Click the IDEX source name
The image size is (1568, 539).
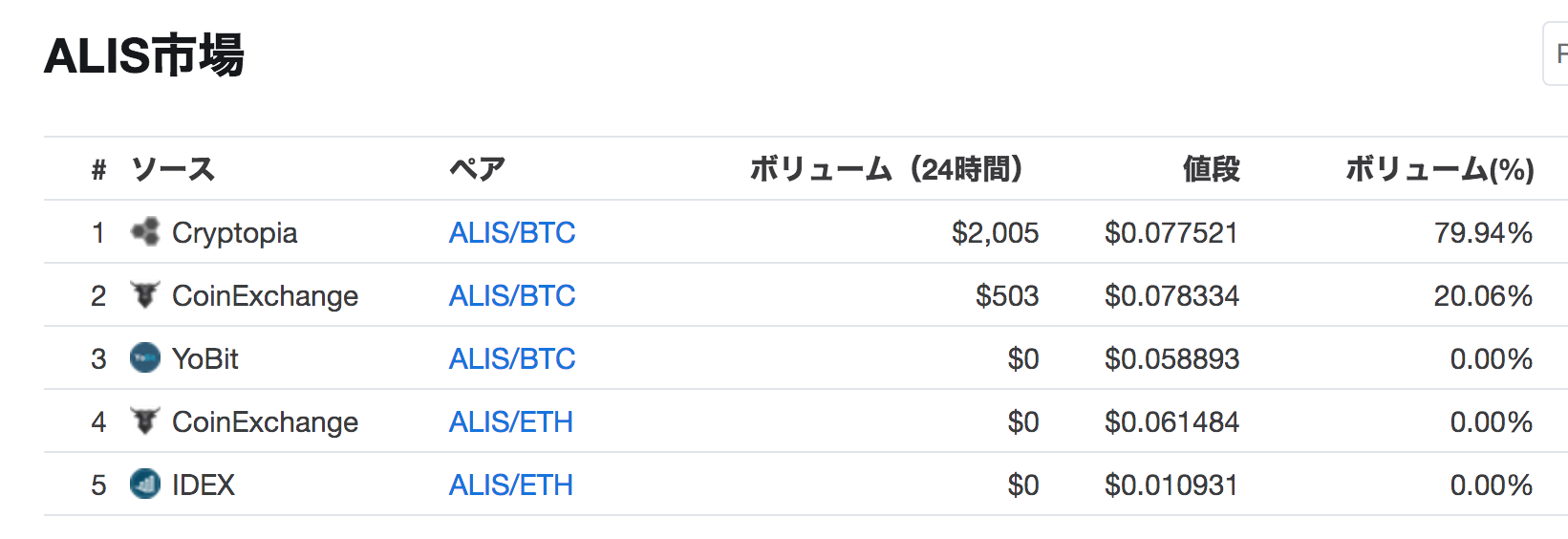[x=204, y=485]
